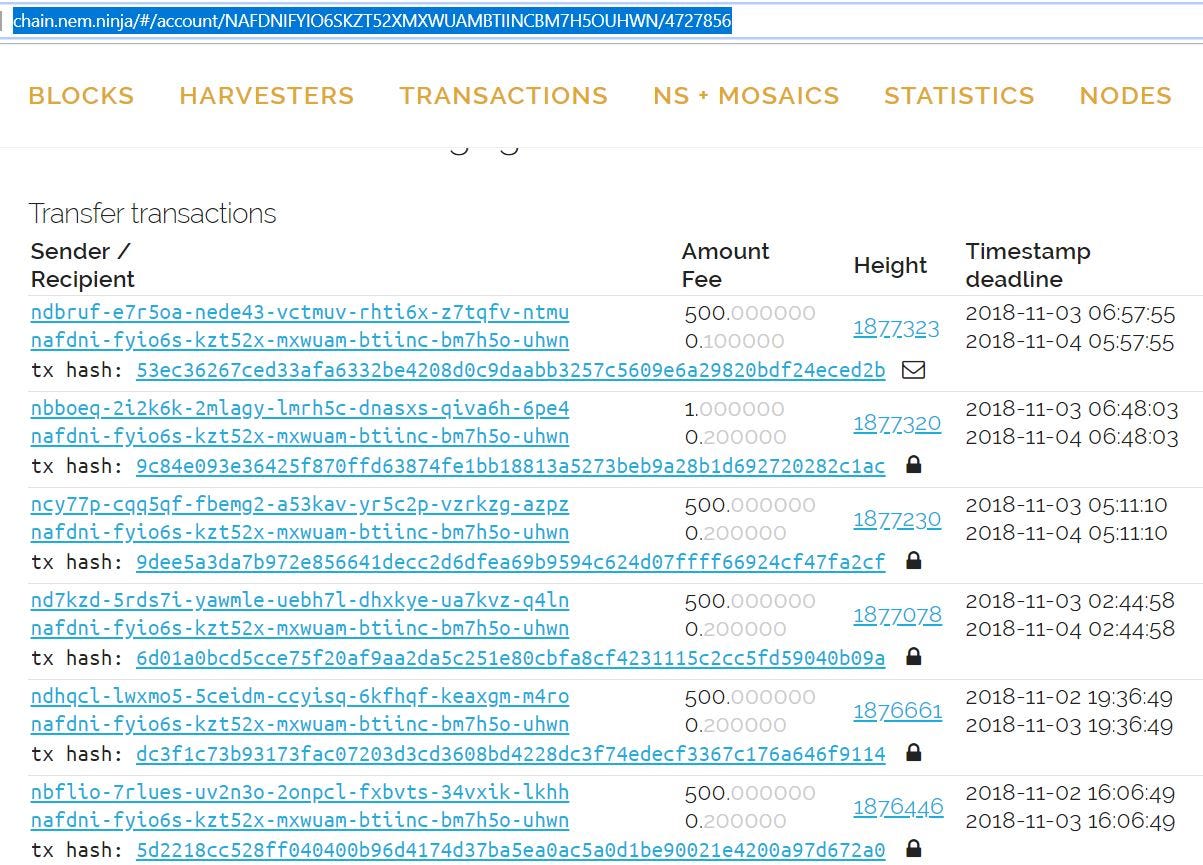The width and height of the screenshot is (1203, 865).
Task: Open sender address nbboeq-2i2k6k-2mlagy
Action: click(300, 408)
